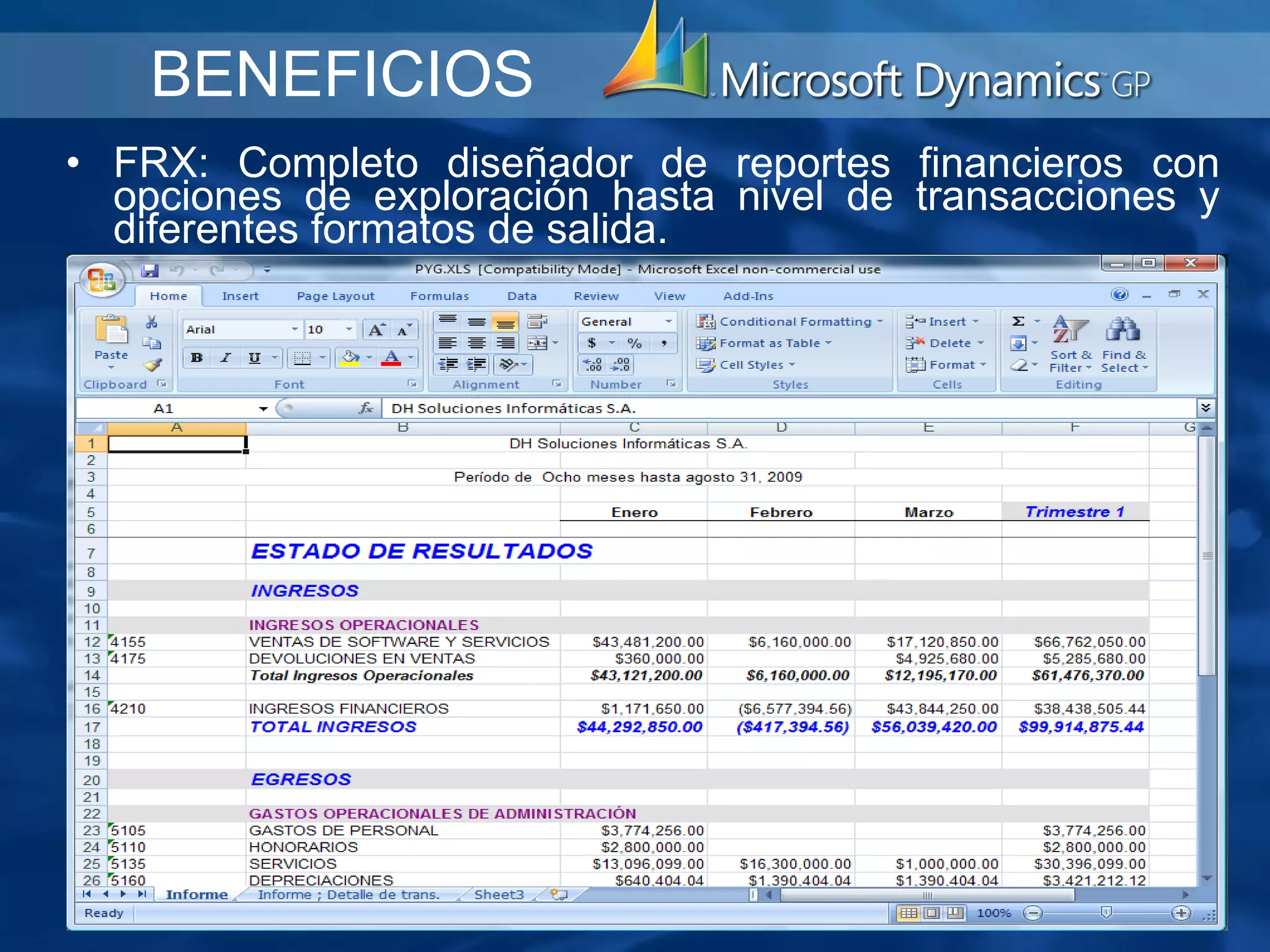Open the Name Box A1 dropdown arrow
The height and width of the screenshot is (952, 1270).
[263, 408]
